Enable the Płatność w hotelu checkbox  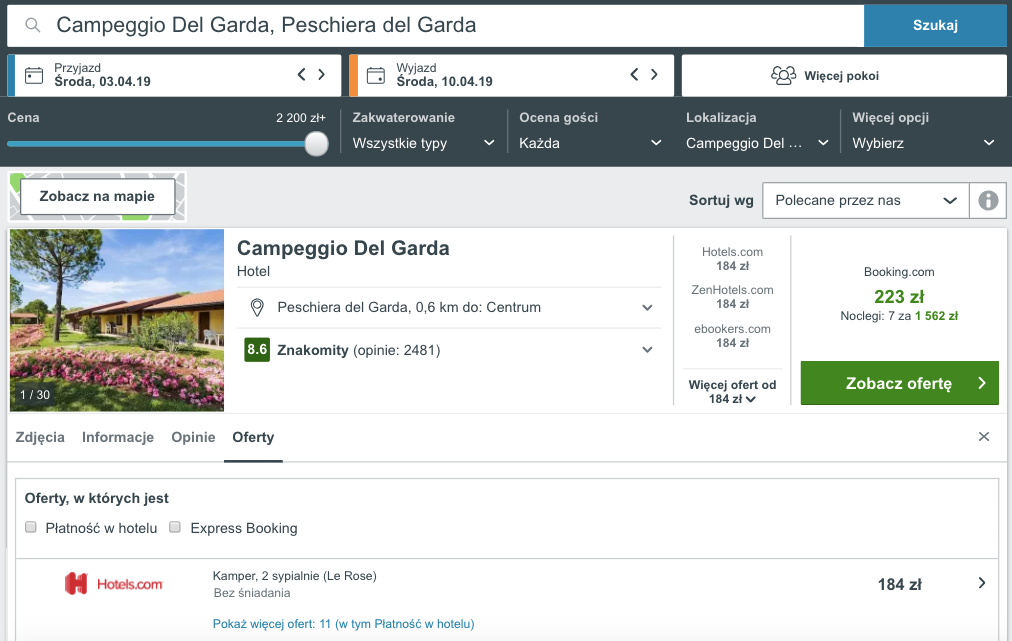tap(31, 527)
